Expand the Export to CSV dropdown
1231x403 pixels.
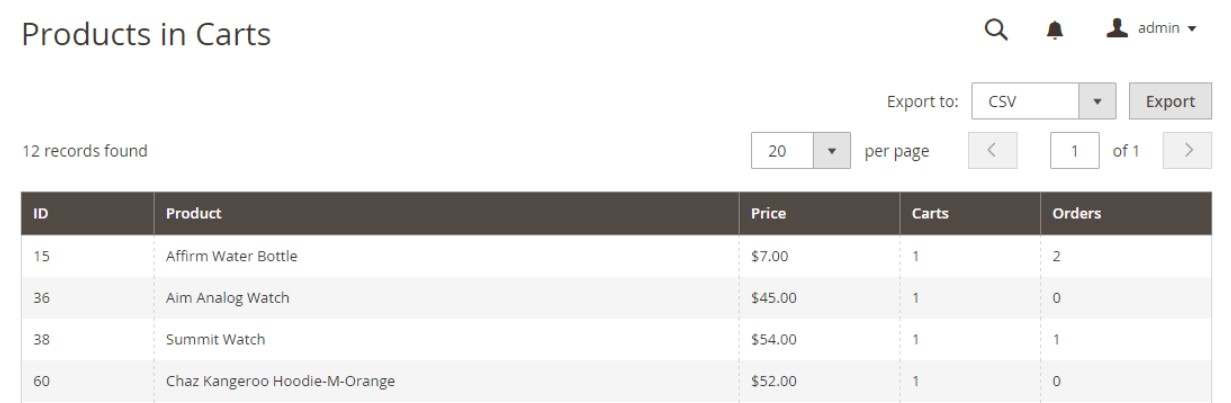pos(1097,101)
